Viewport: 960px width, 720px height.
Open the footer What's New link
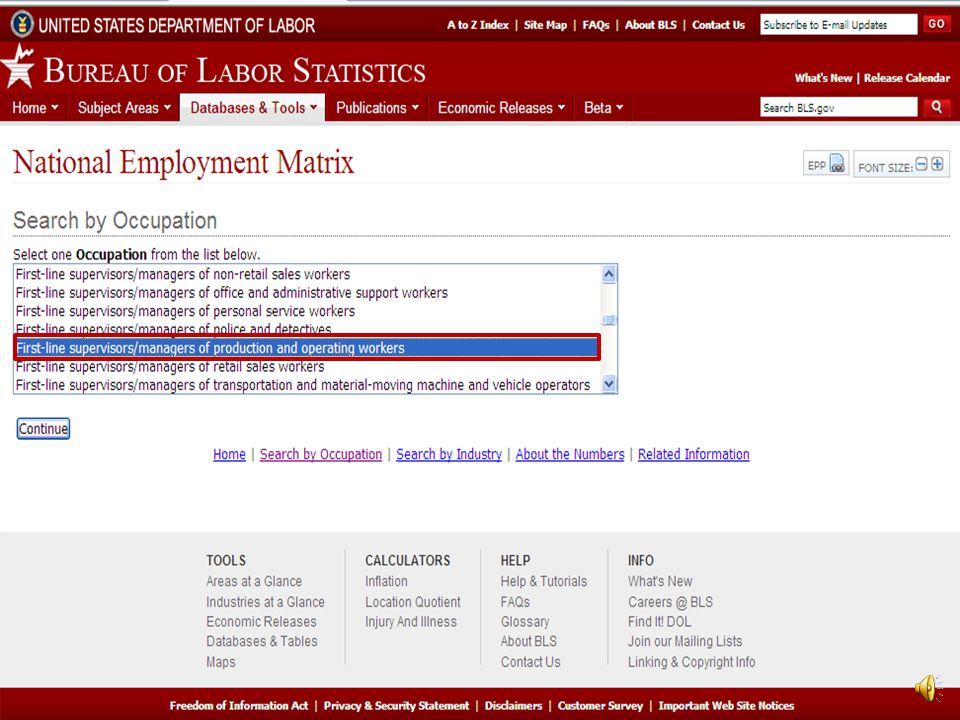click(660, 581)
